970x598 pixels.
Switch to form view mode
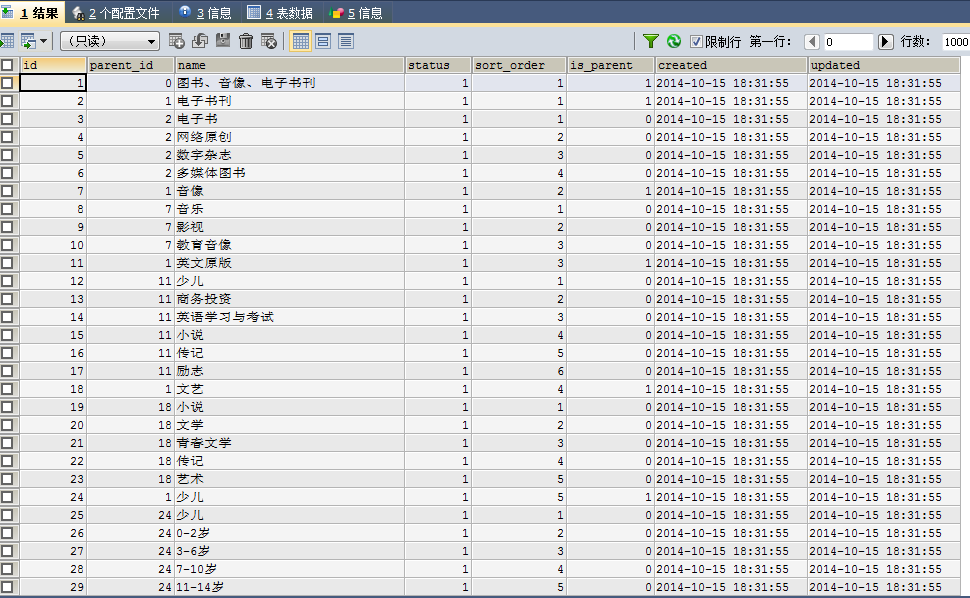323,41
